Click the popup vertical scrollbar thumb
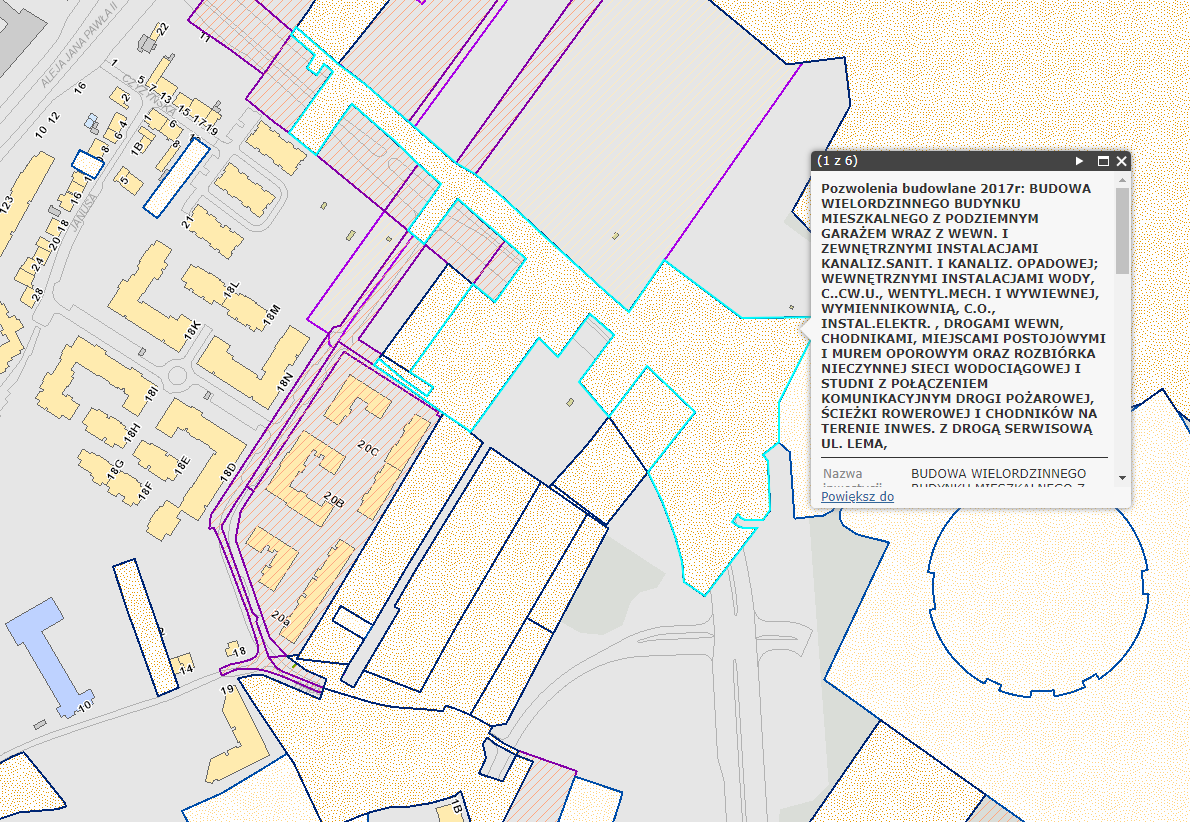1190x822 pixels. tap(1122, 230)
